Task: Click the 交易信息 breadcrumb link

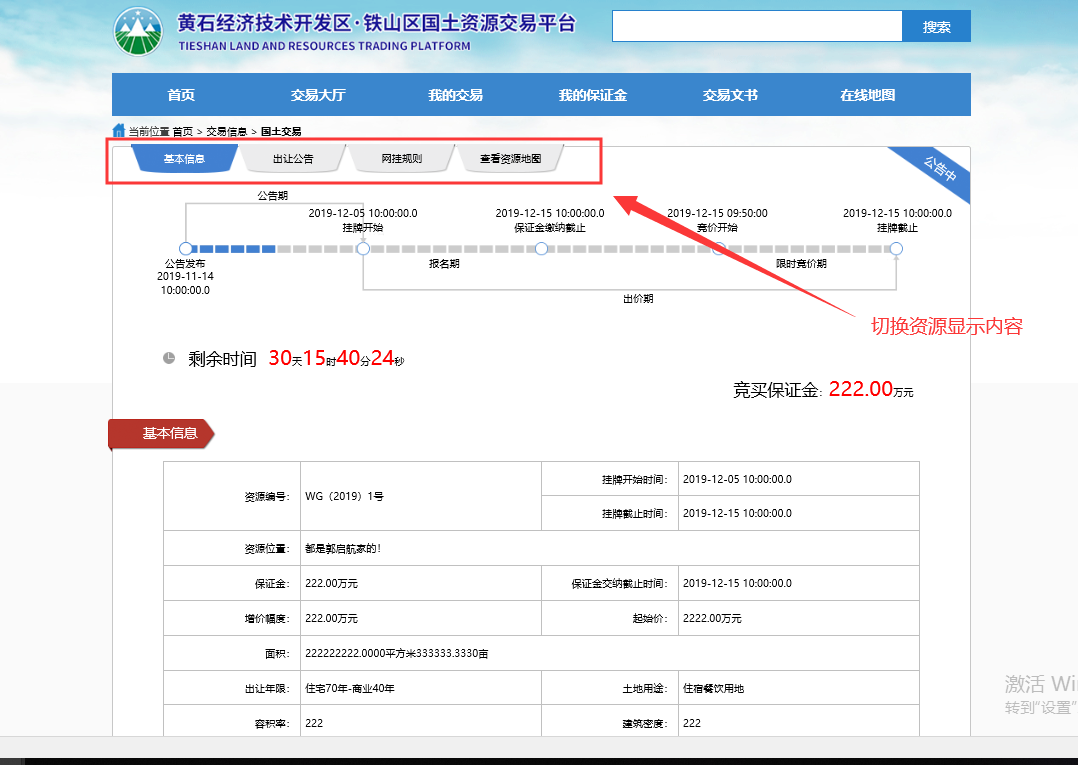Action: tap(226, 131)
